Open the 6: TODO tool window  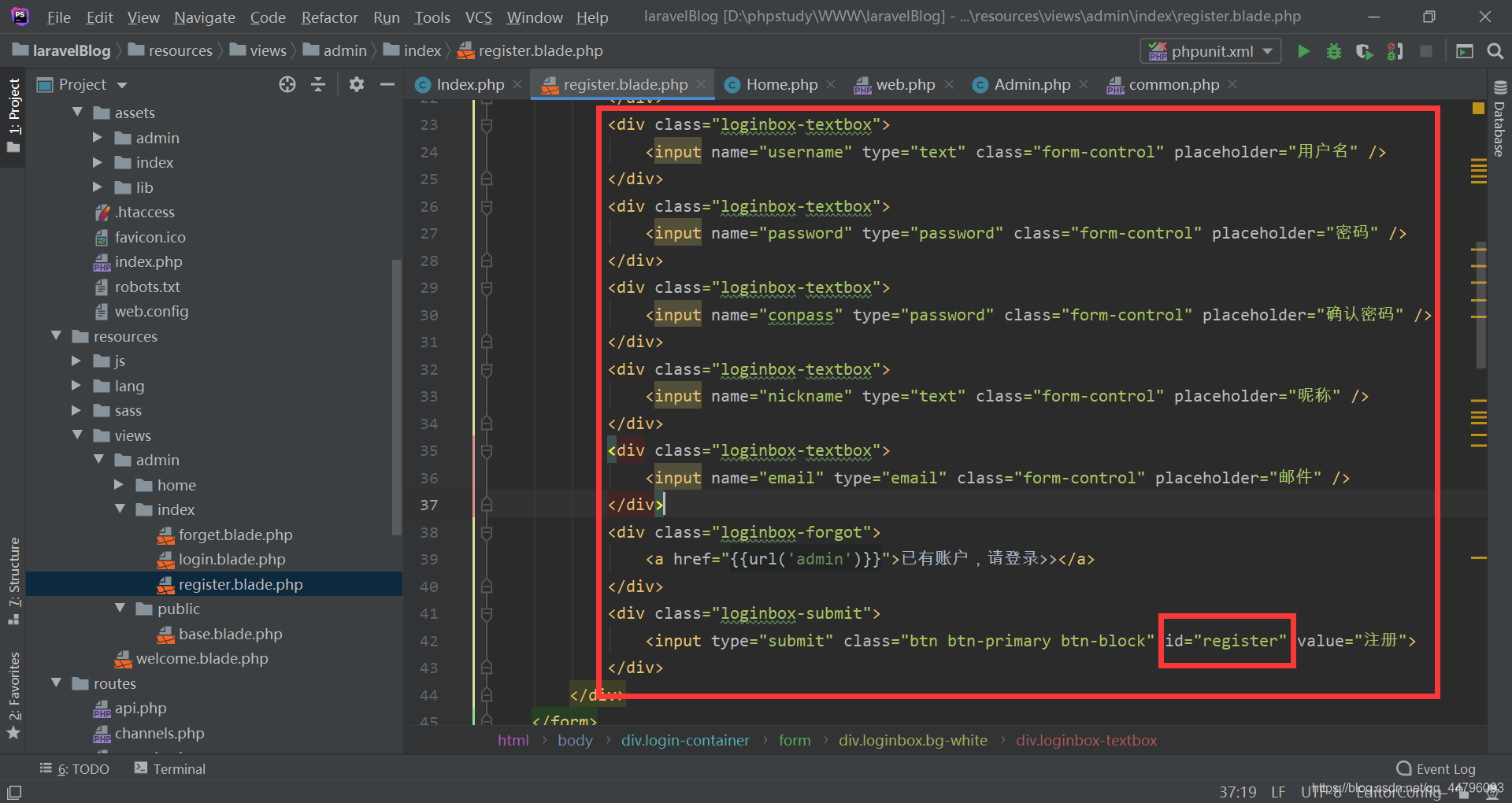click(74, 768)
